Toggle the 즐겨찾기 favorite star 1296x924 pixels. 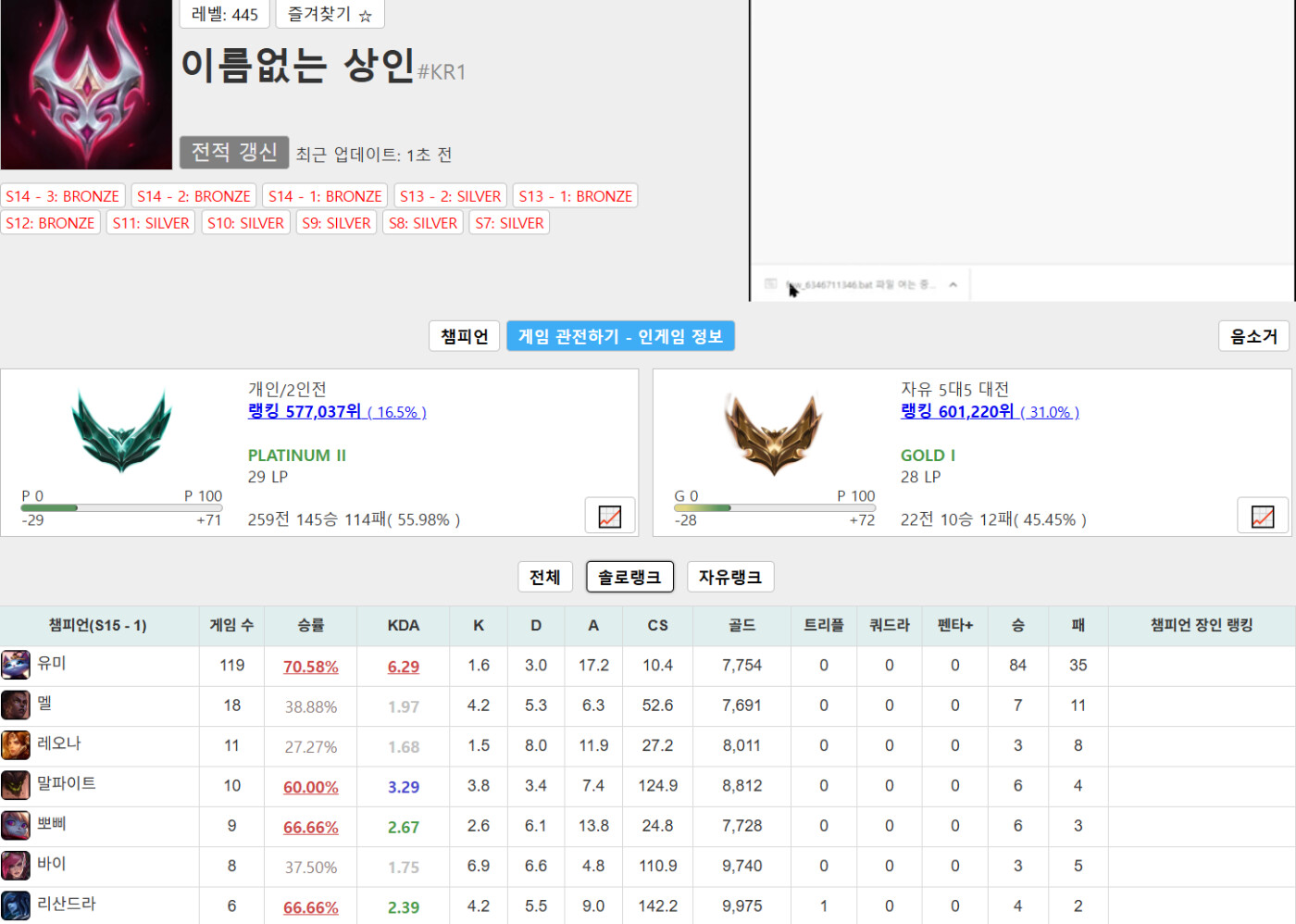[x=330, y=15]
